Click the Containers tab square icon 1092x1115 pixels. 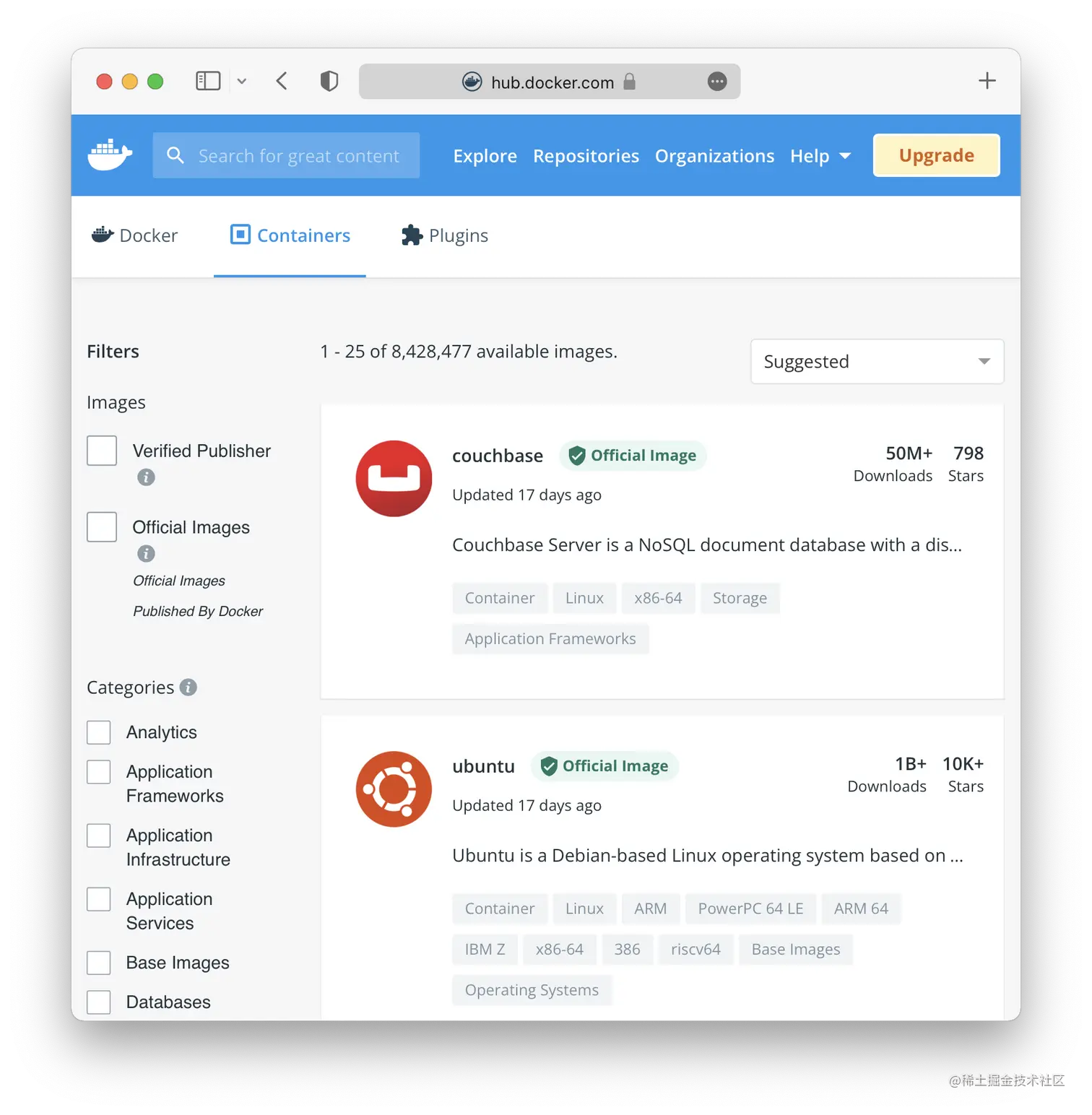[x=240, y=235]
